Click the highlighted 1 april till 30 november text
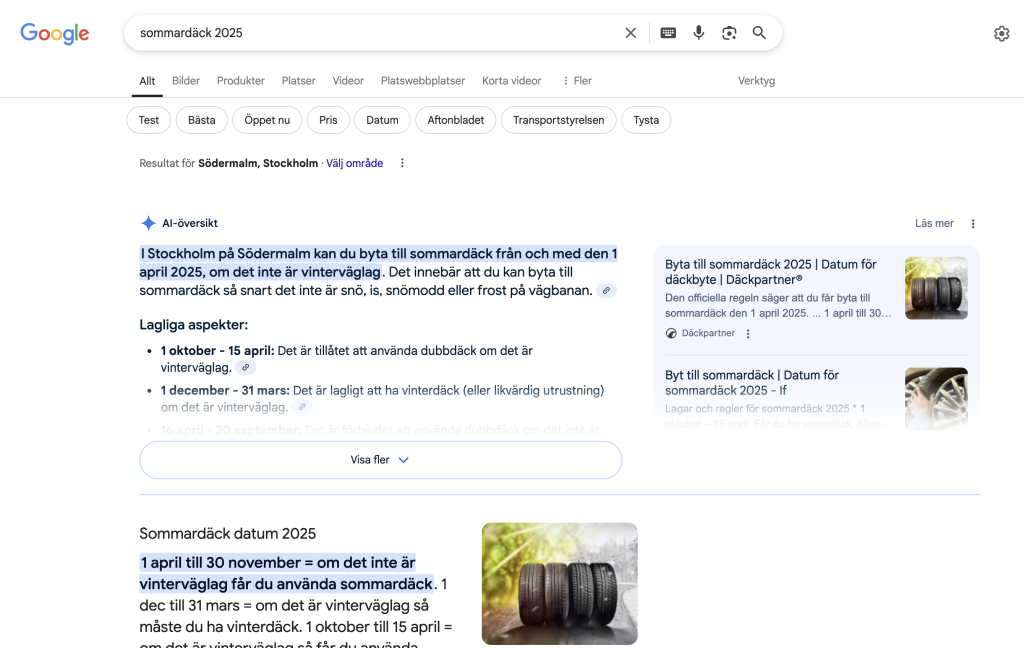The image size is (1024, 648). pos(287,573)
